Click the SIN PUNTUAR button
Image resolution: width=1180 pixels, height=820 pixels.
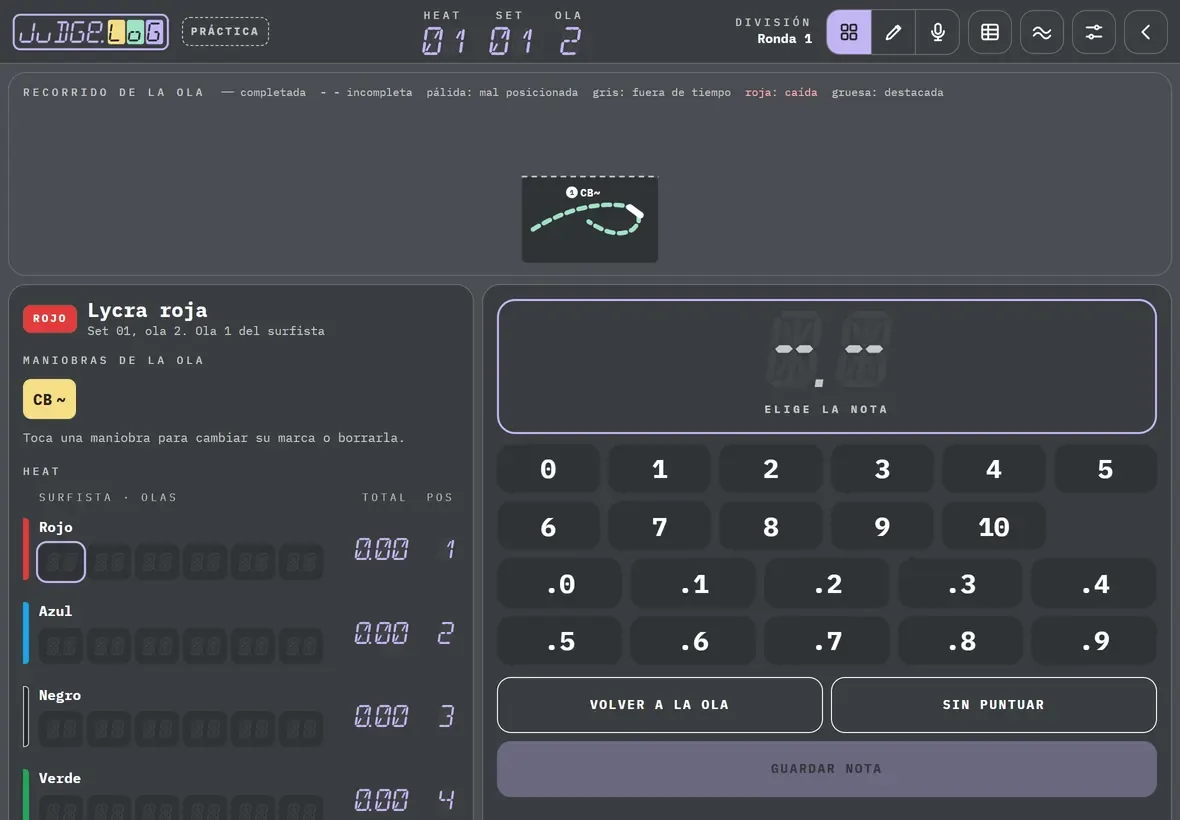point(993,705)
